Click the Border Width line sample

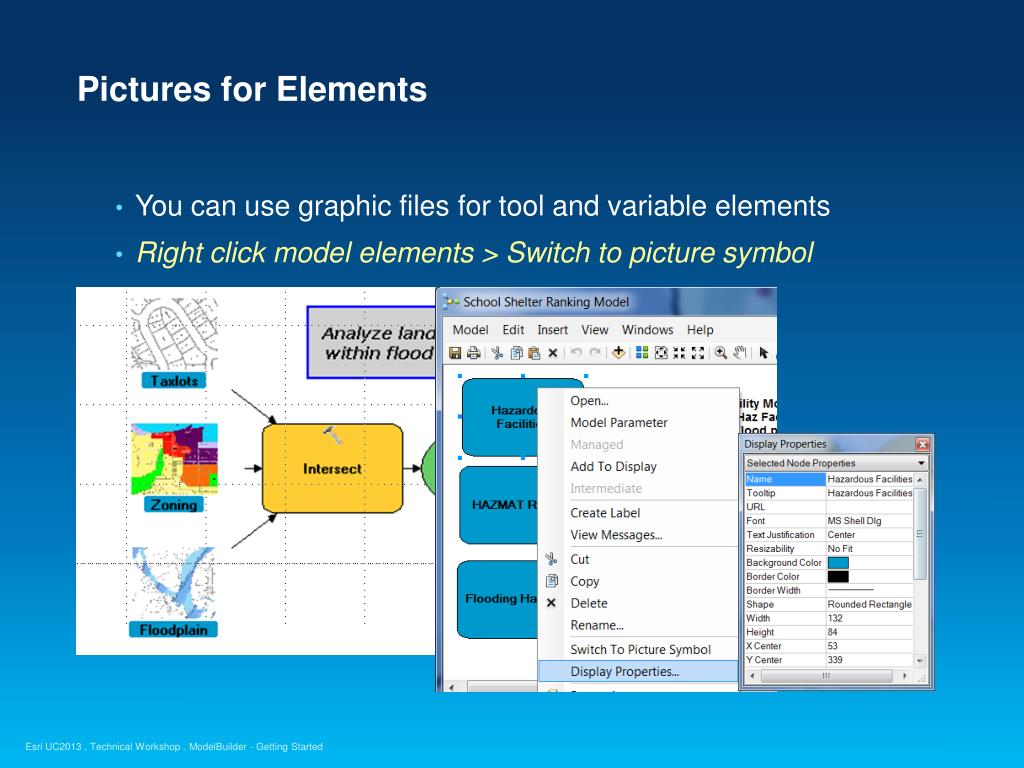click(x=850, y=590)
